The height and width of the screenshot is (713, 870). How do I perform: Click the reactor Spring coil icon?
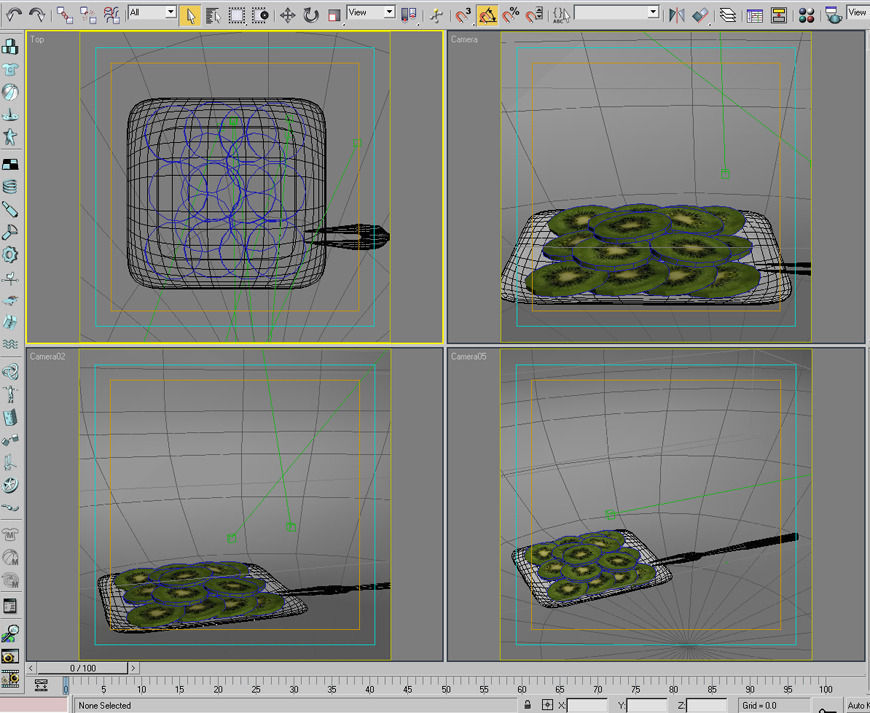pyautogui.click(x=10, y=187)
